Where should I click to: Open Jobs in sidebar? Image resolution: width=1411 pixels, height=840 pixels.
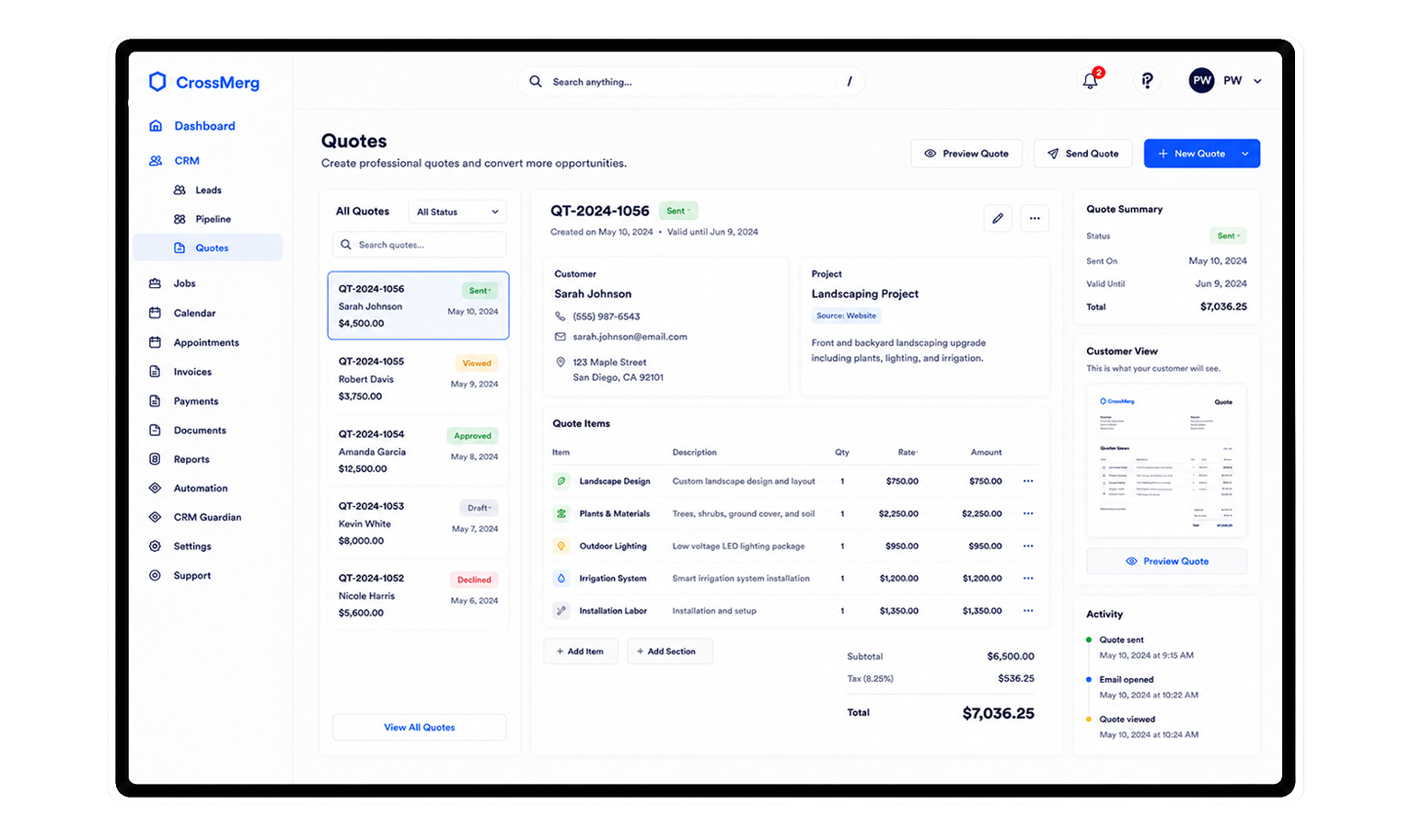184,283
